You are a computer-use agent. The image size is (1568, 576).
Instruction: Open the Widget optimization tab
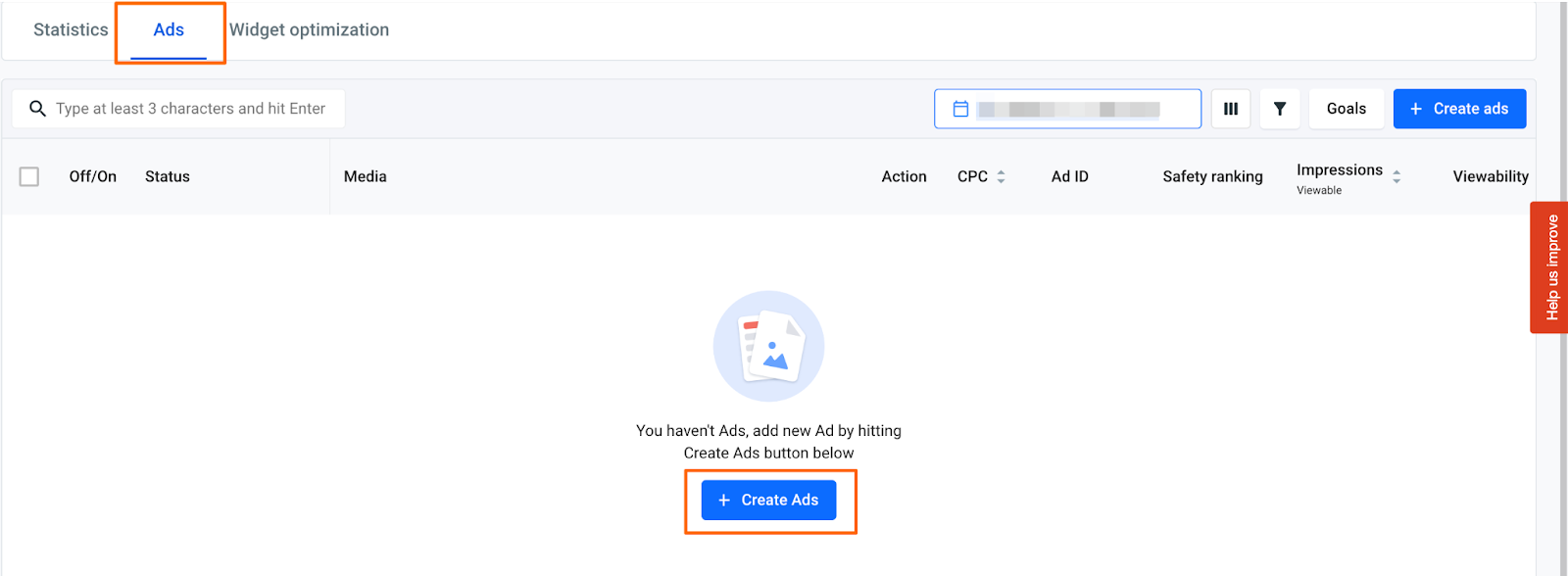point(309,29)
